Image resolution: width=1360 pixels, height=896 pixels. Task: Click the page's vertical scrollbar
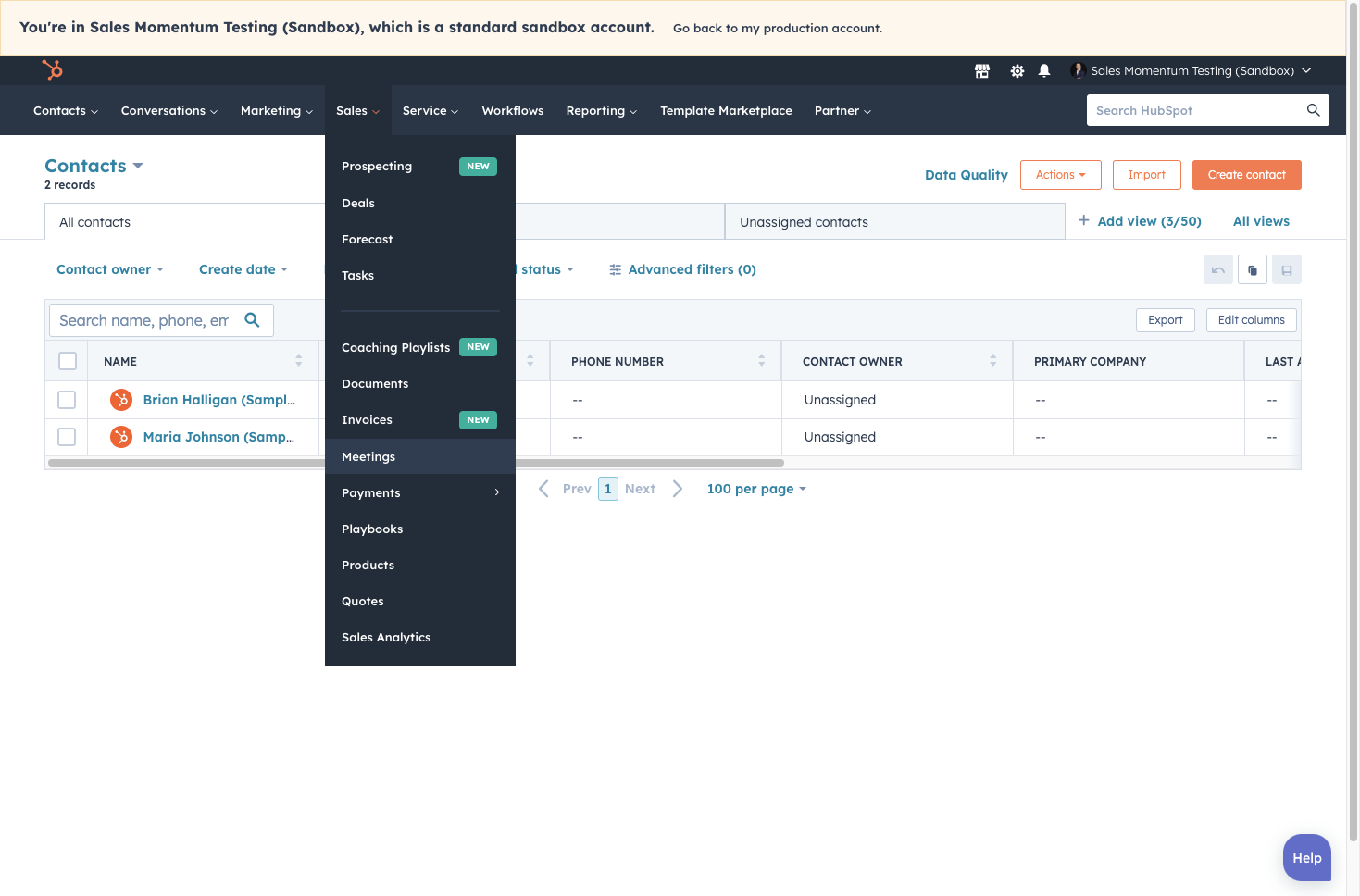click(x=1354, y=421)
